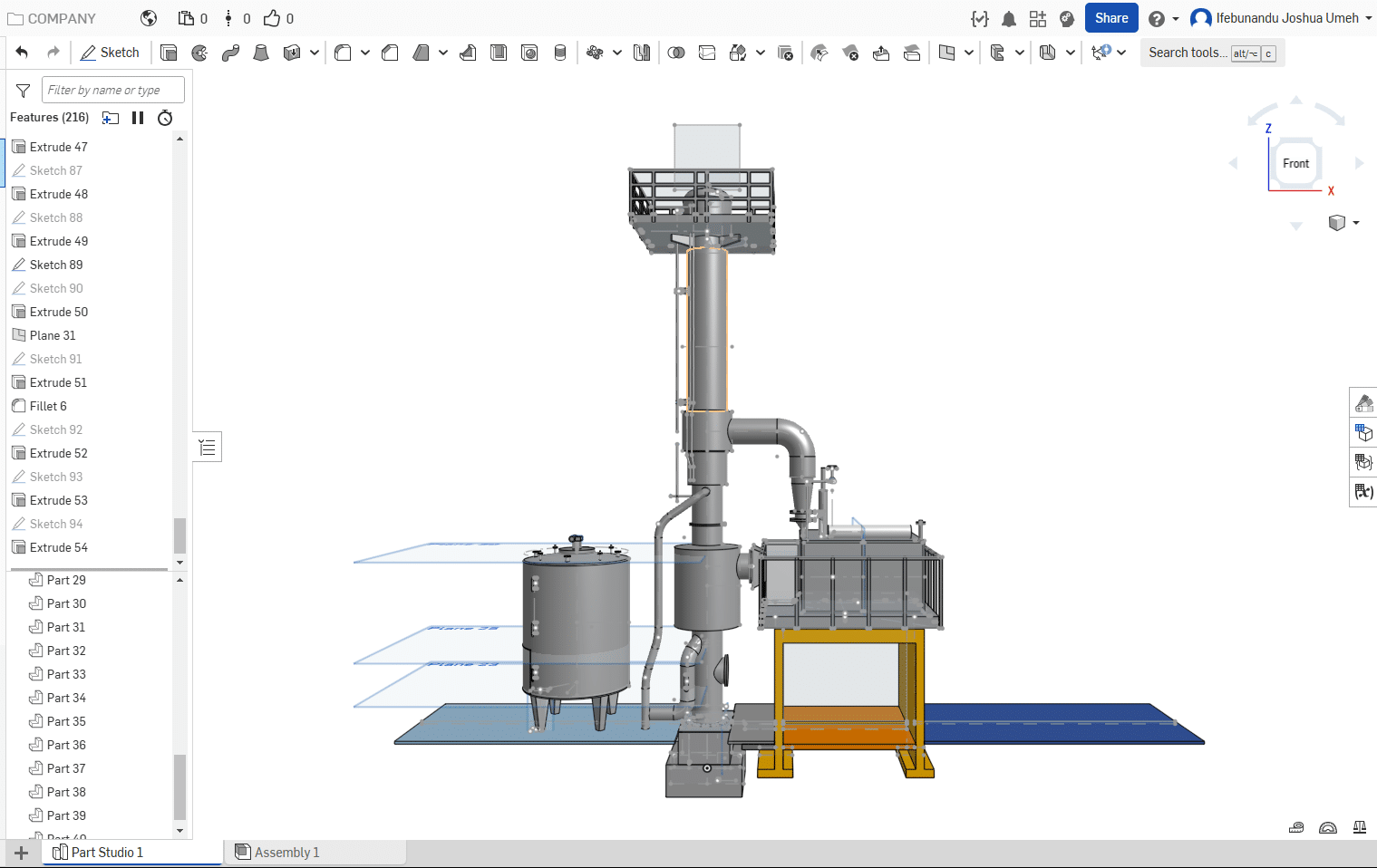Switch to the Assembly 1 tab
The image size is (1377, 868).
tap(286, 853)
